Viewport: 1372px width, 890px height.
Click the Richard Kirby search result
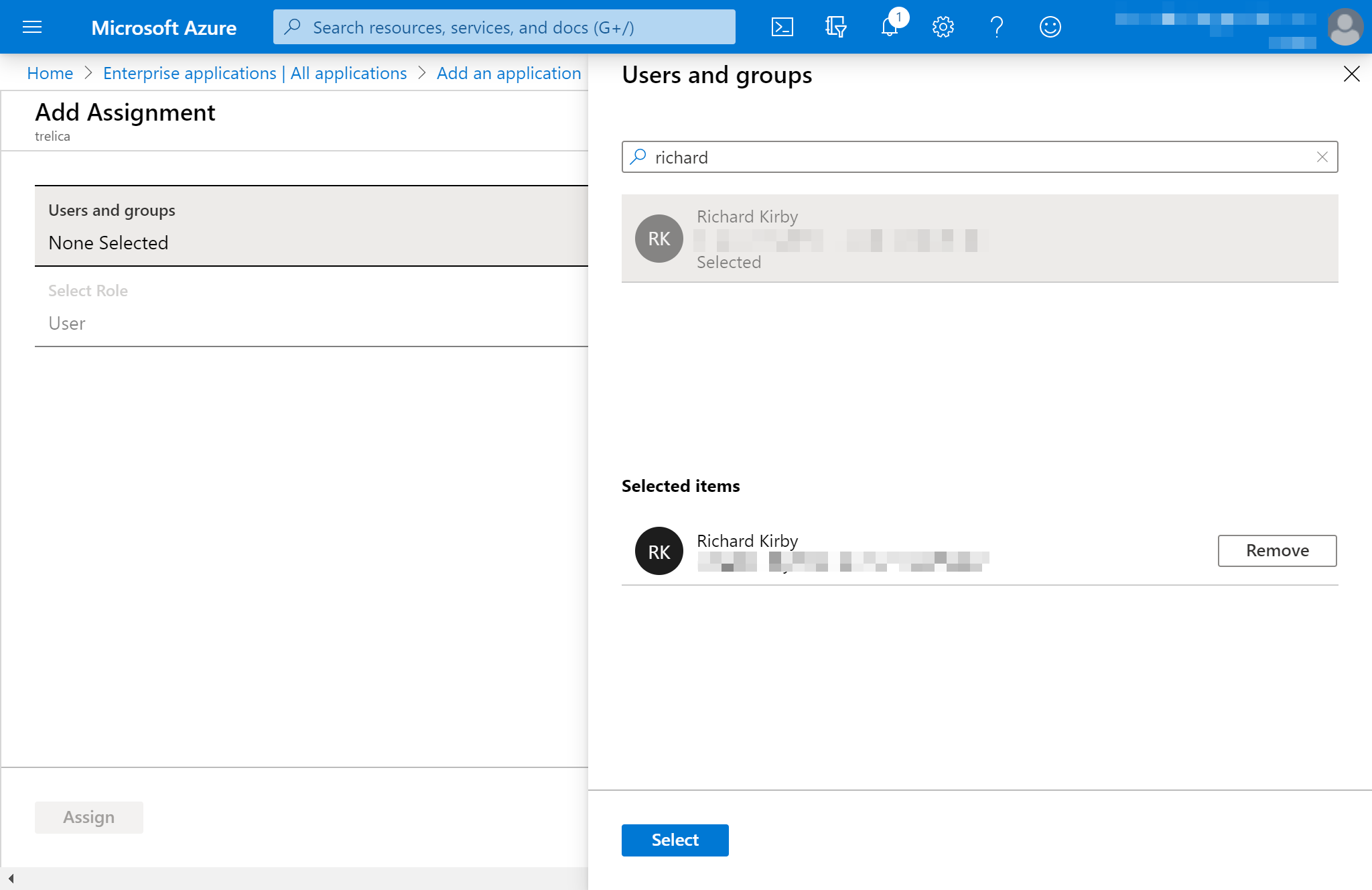point(979,238)
